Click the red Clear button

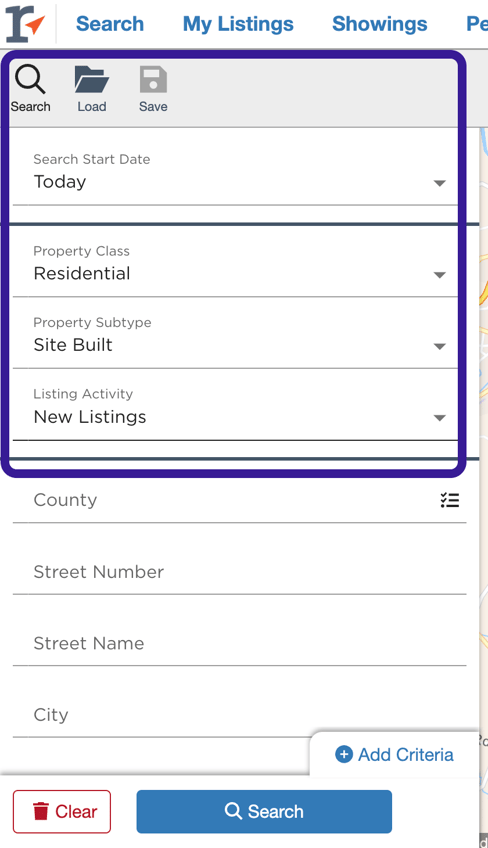[x=62, y=811]
